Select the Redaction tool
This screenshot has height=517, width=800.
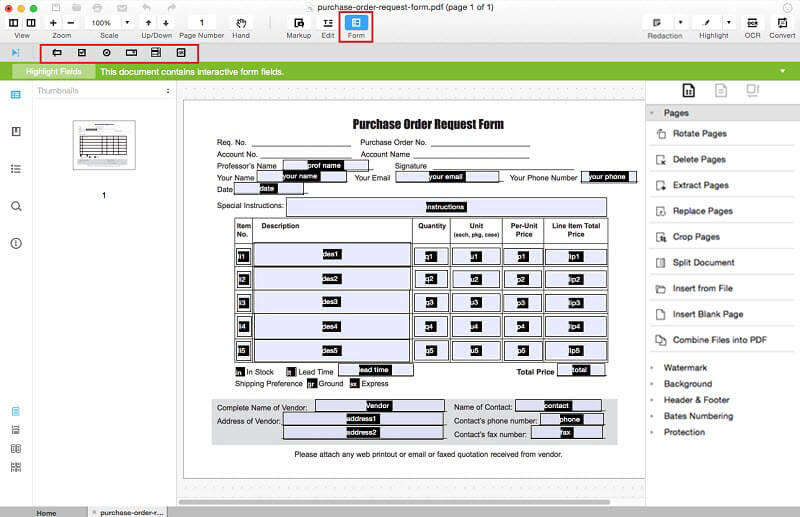657,23
